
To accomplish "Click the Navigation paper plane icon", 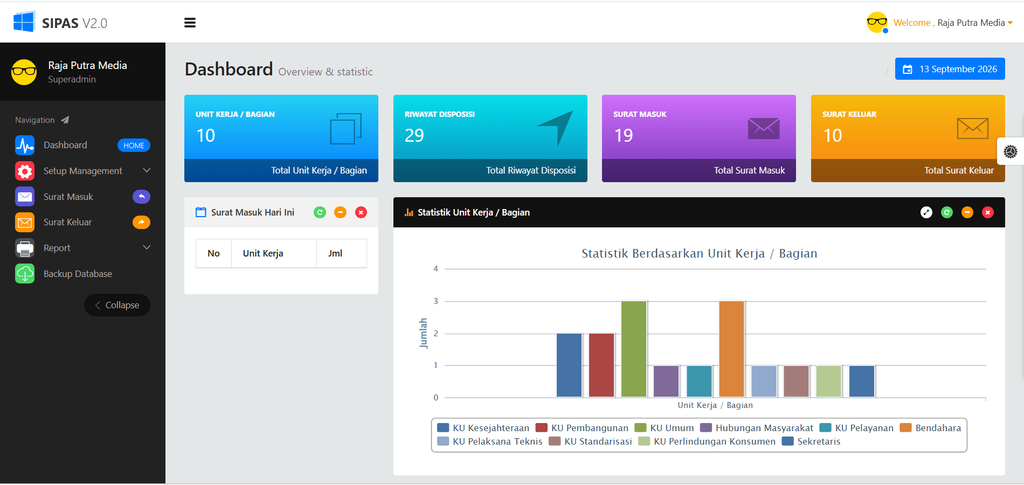I will pos(65,120).
